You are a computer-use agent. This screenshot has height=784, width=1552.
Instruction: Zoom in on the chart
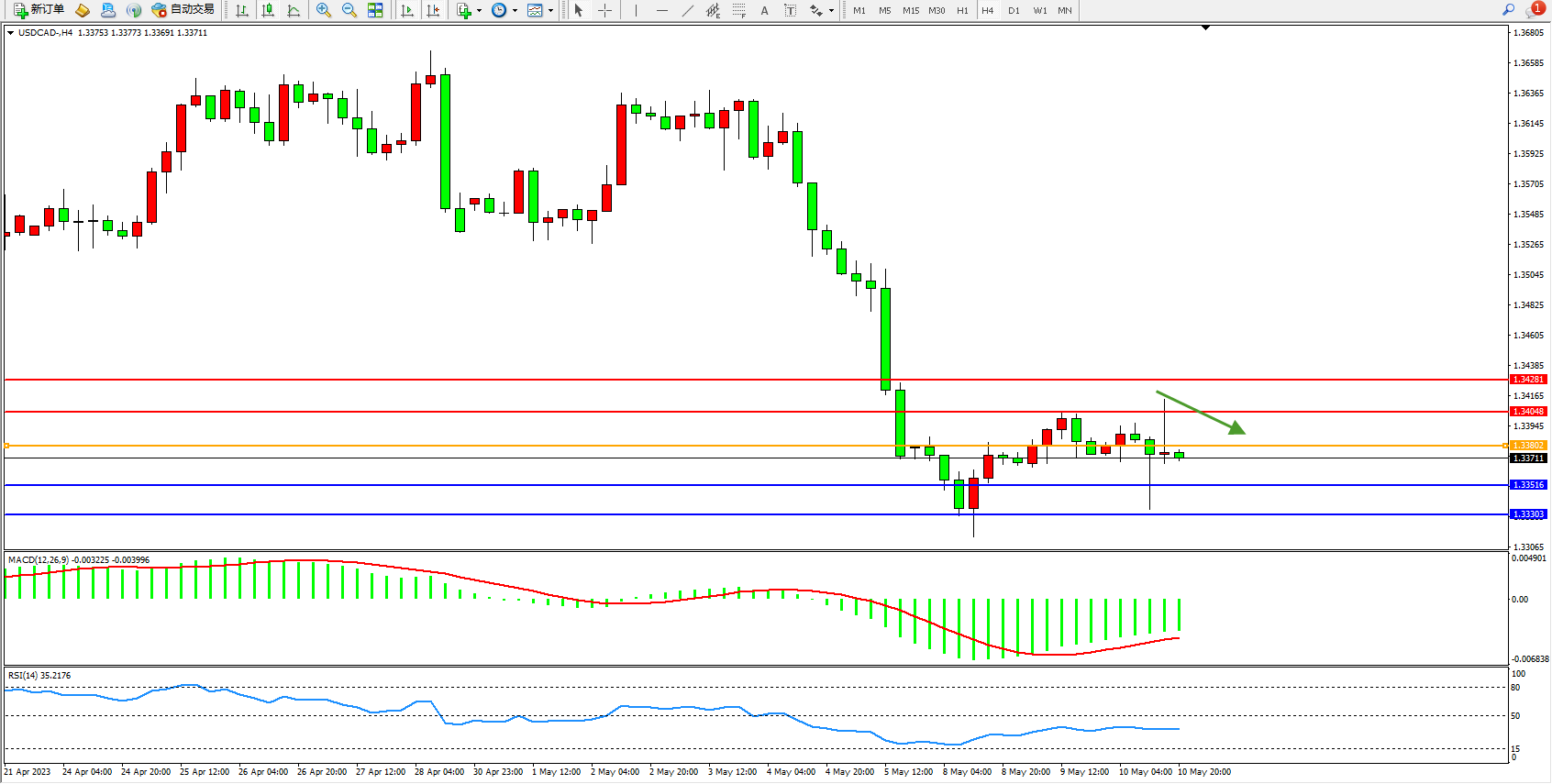click(324, 10)
